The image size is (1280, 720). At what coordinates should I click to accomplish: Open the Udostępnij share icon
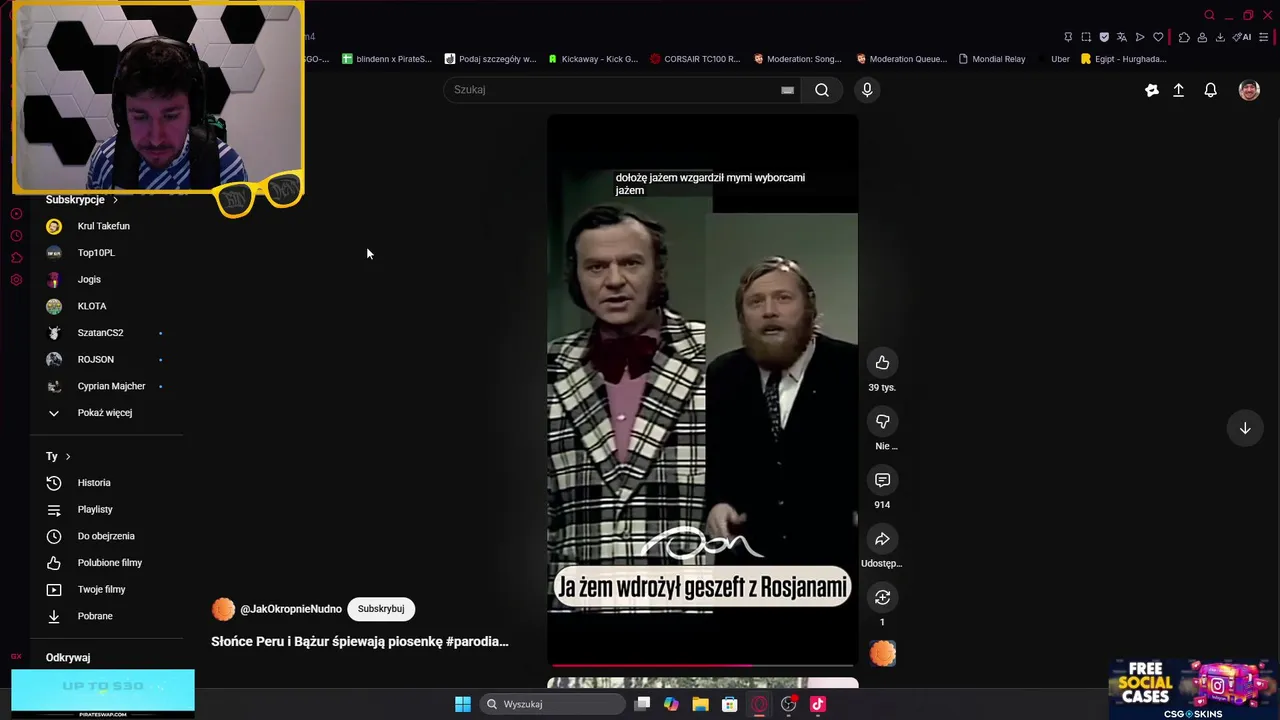(882, 540)
